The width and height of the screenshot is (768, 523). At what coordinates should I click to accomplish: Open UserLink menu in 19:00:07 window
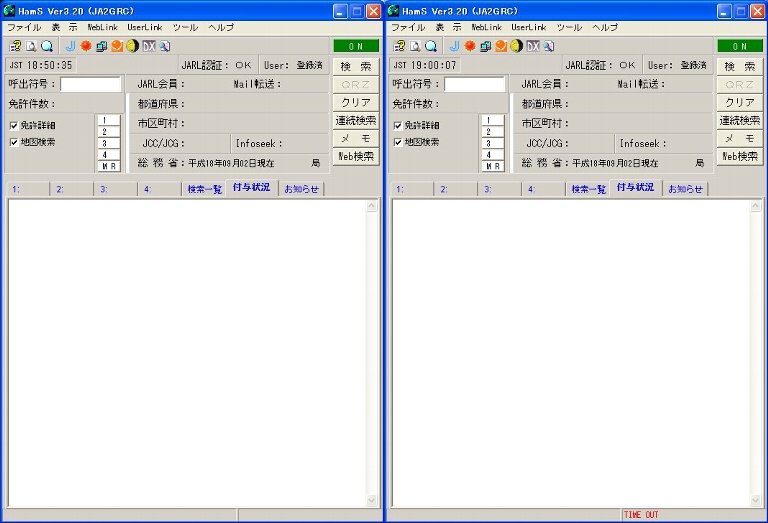528,27
